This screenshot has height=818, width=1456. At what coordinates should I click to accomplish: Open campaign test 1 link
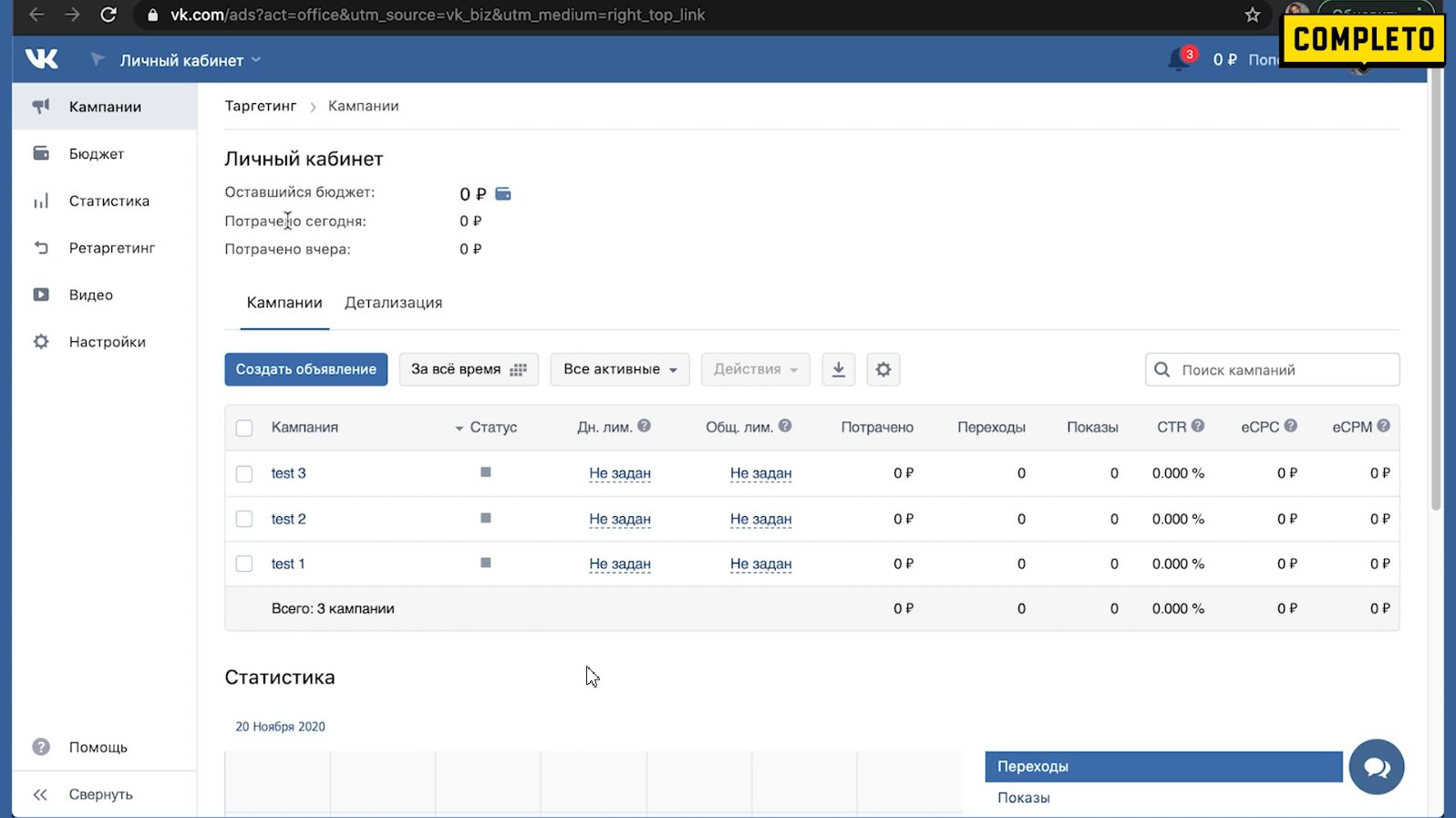pos(288,564)
